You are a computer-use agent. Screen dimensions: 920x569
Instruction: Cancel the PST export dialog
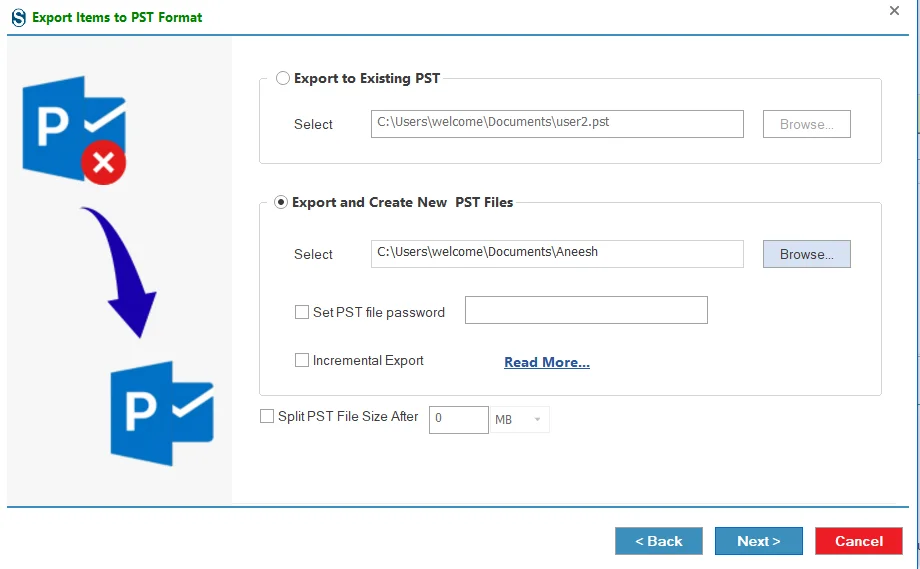tap(859, 541)
